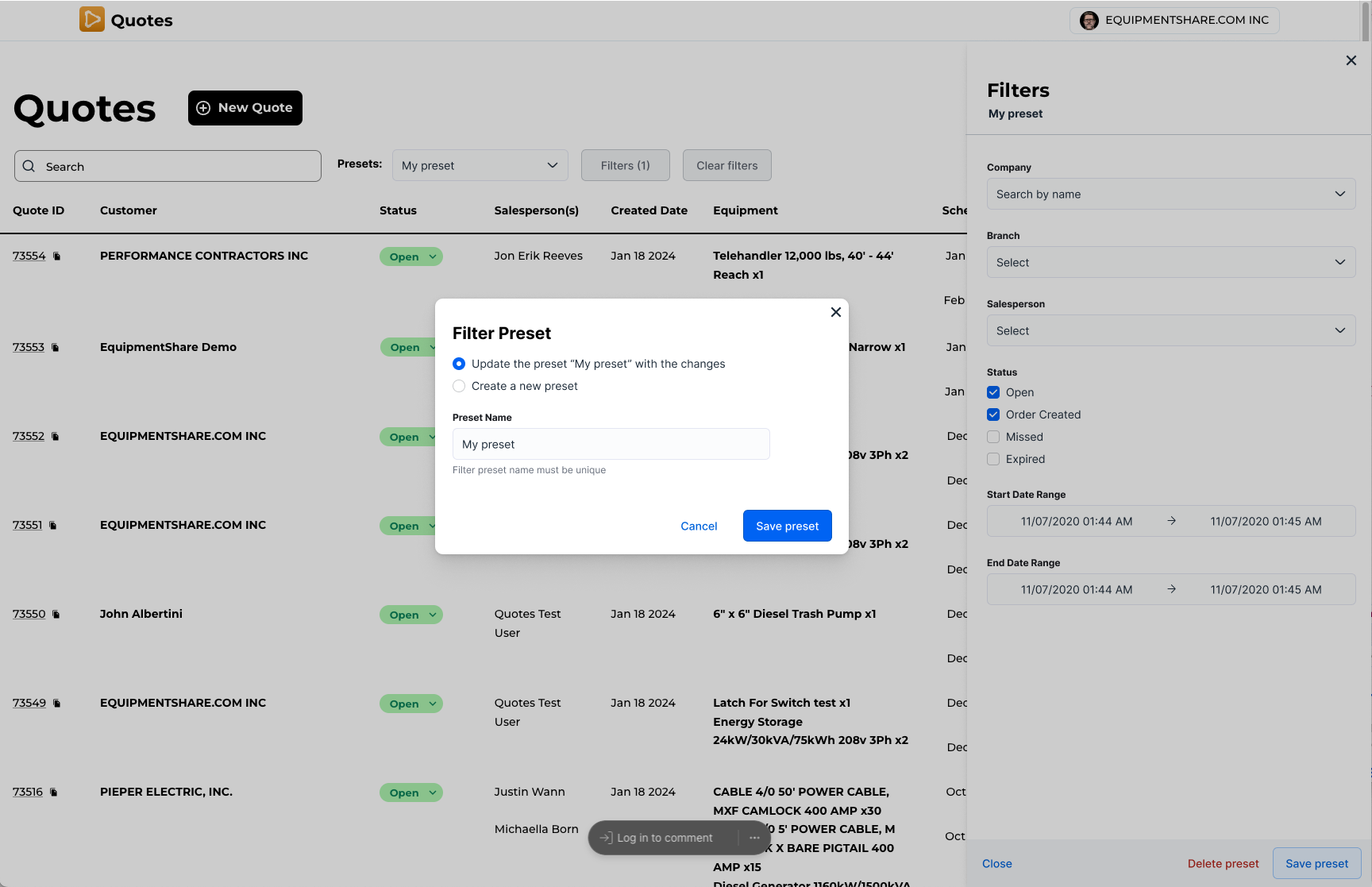The height and width of the screenshot is (887, 1372).
Task: Click the Equipment column header
Action: (746, 210)
